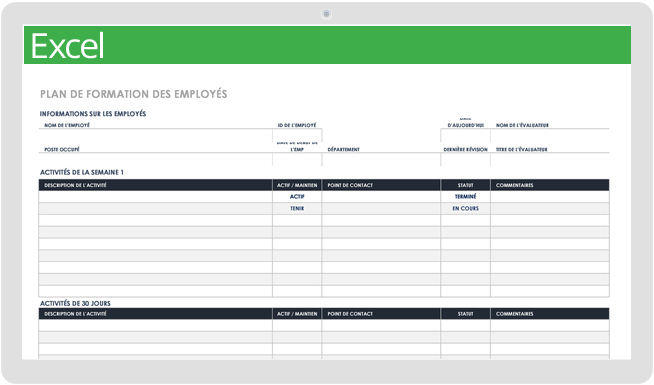Click the 'D'AUJOURD'HUI' date label

pyautogui.click(x=465, y=125)
